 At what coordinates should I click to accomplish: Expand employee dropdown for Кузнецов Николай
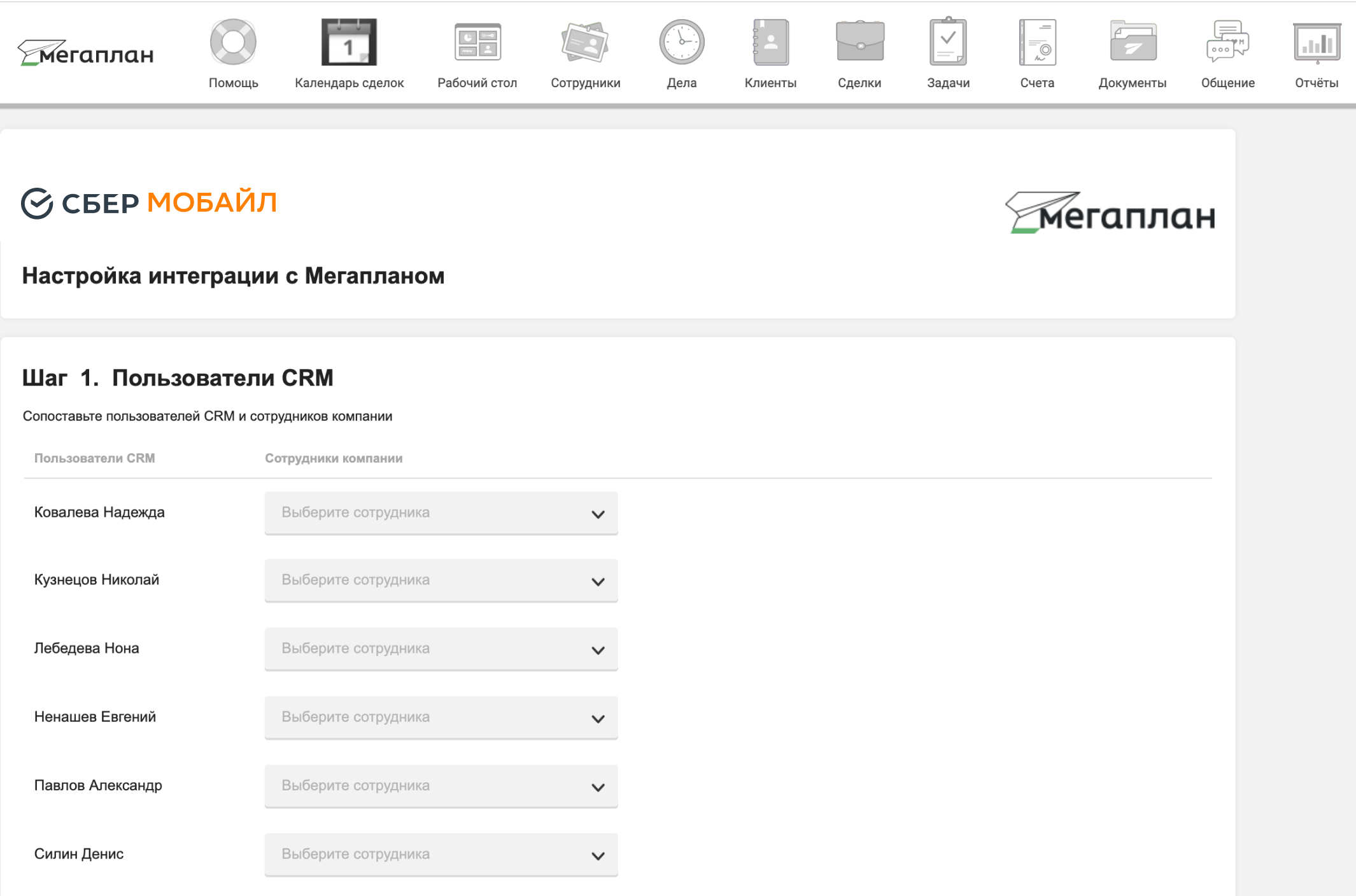point(441,580)
